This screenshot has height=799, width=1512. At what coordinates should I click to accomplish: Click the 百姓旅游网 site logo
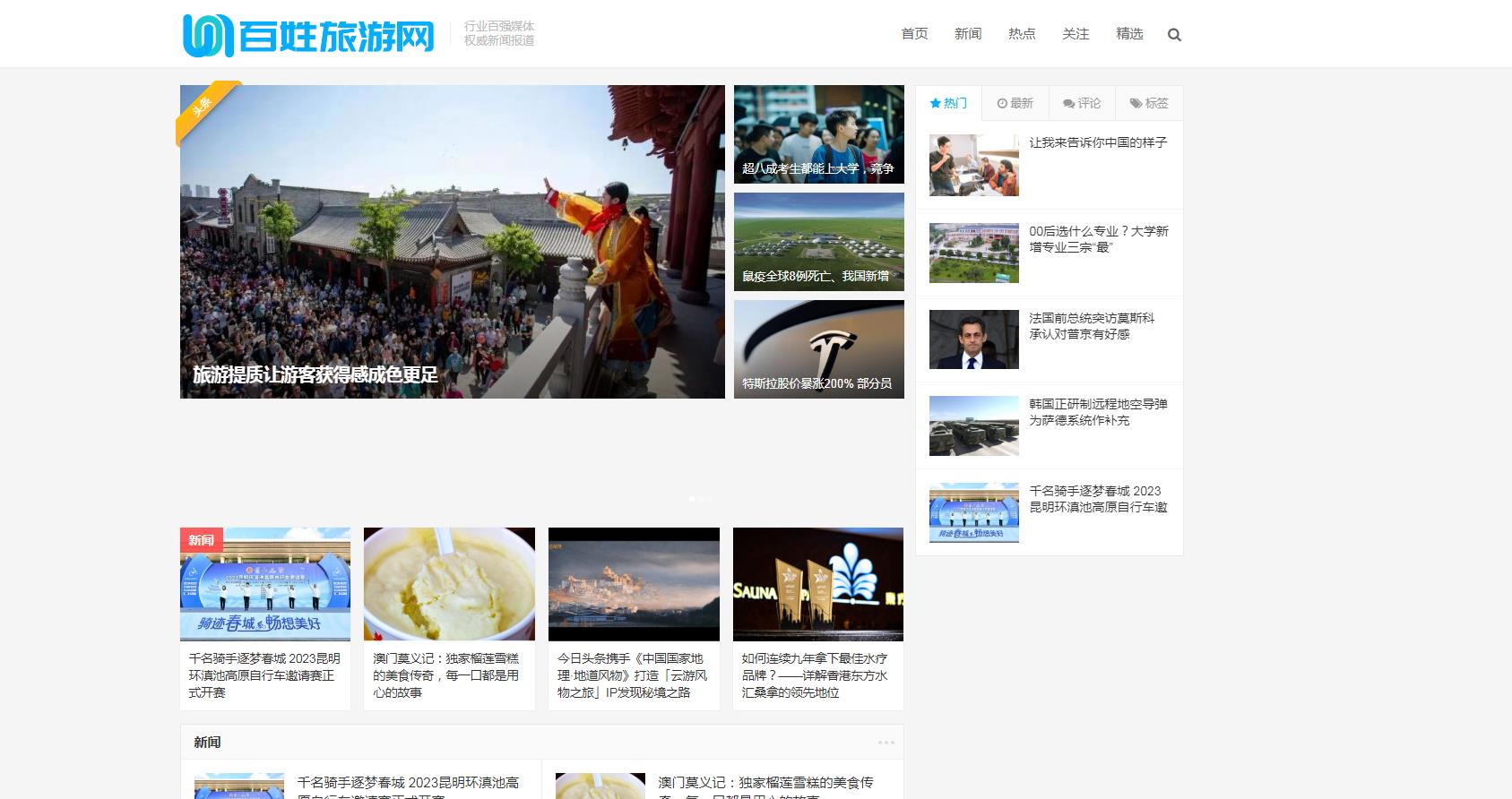[x=308, y=35]
